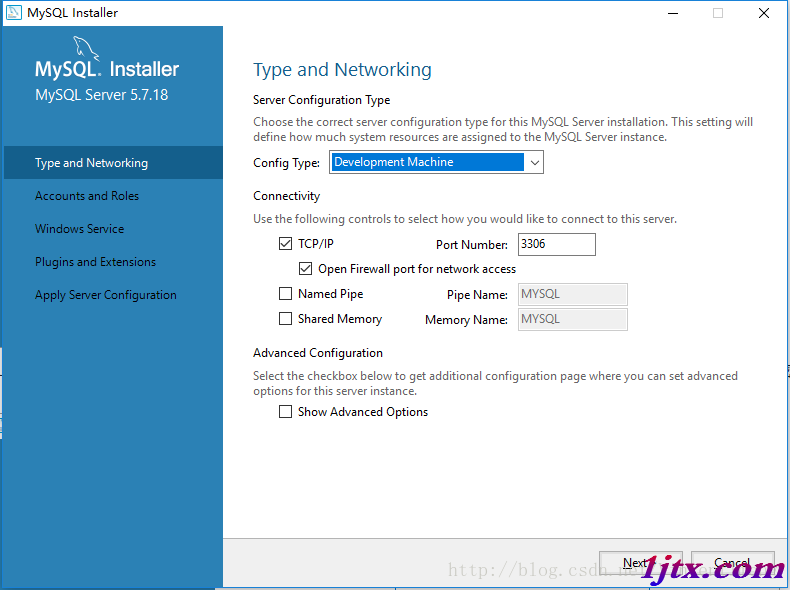This screenshot has width=790, height=590.
Task: Minimize the MySQL Installer window
Action: (673, 13)
